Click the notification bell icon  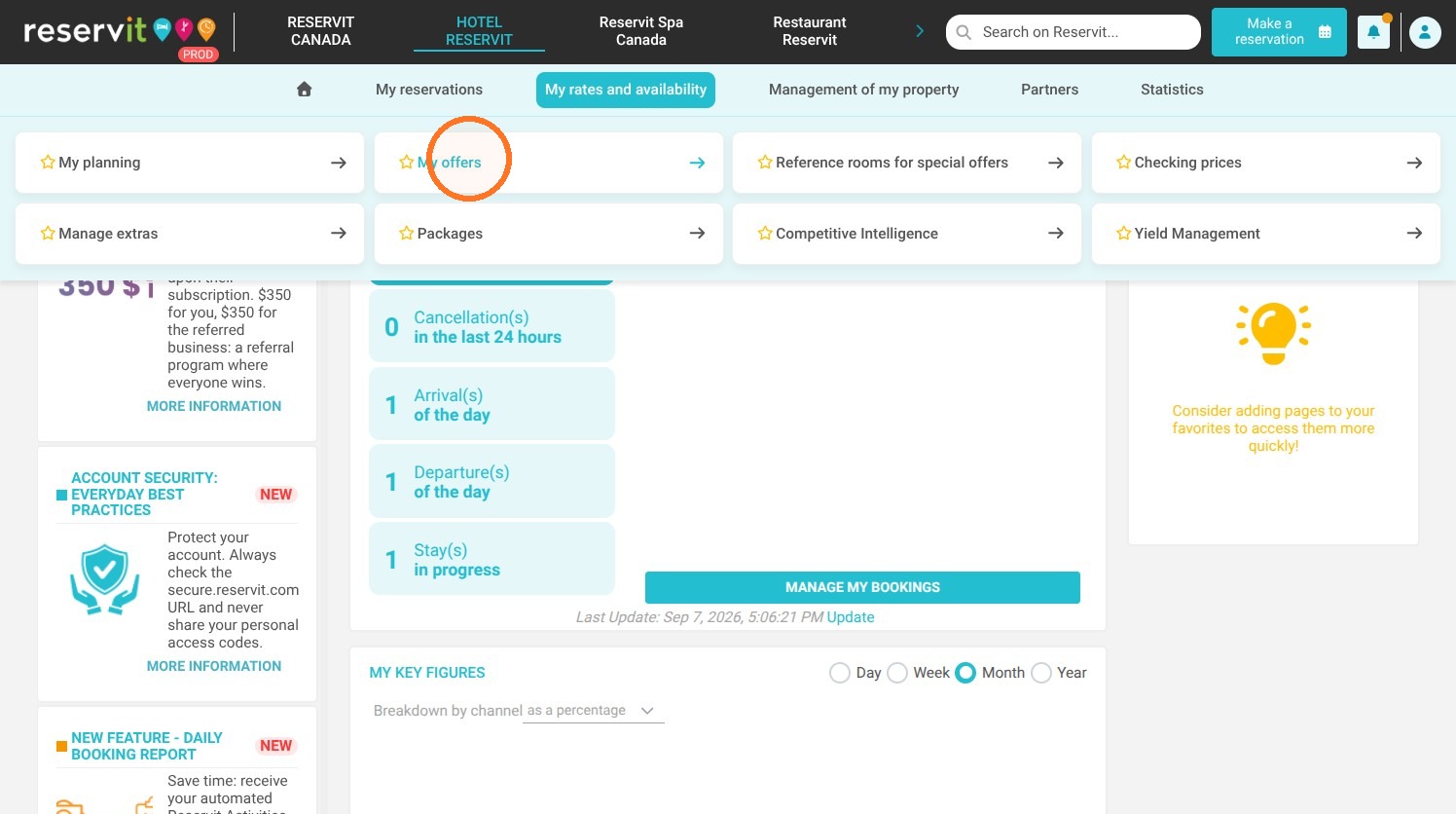tap(1373, 32)
